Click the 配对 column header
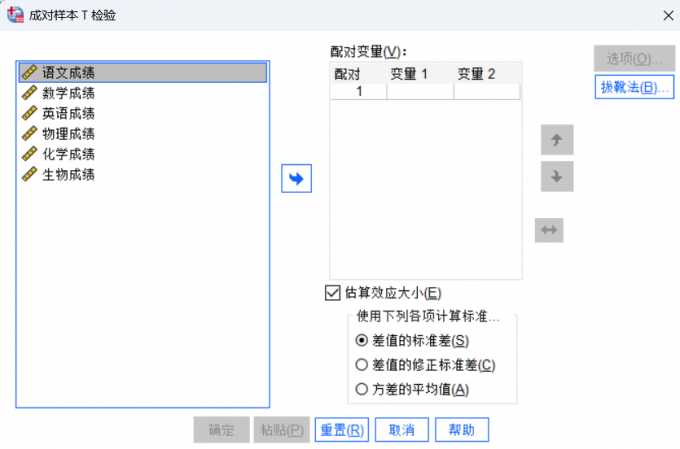 pyautogui.click(x=358, y=74)
